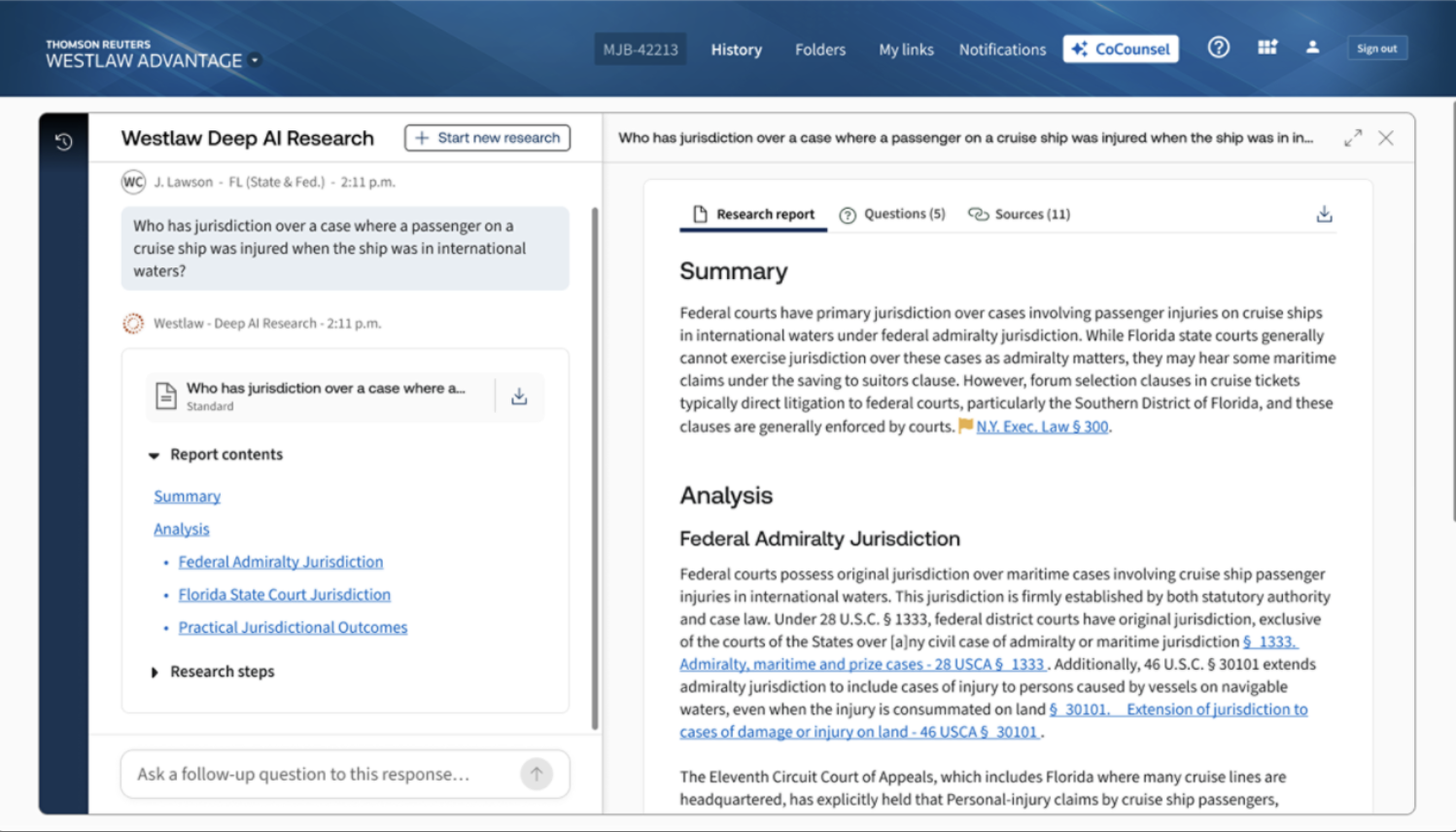The height and width of the screenshot is (832, 1456).
Task: Open the user profile icon
Action: [x=1312, y=48]
